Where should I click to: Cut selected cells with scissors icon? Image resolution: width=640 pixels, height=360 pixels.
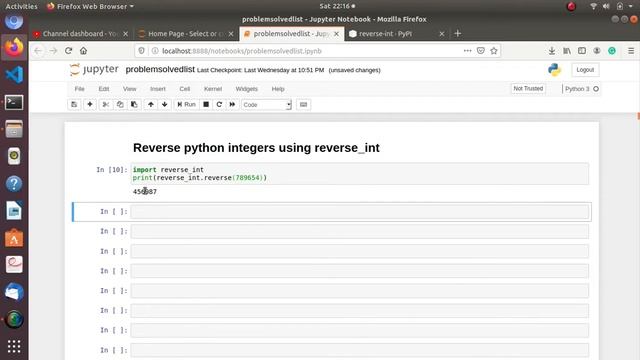tap(106, 104)
